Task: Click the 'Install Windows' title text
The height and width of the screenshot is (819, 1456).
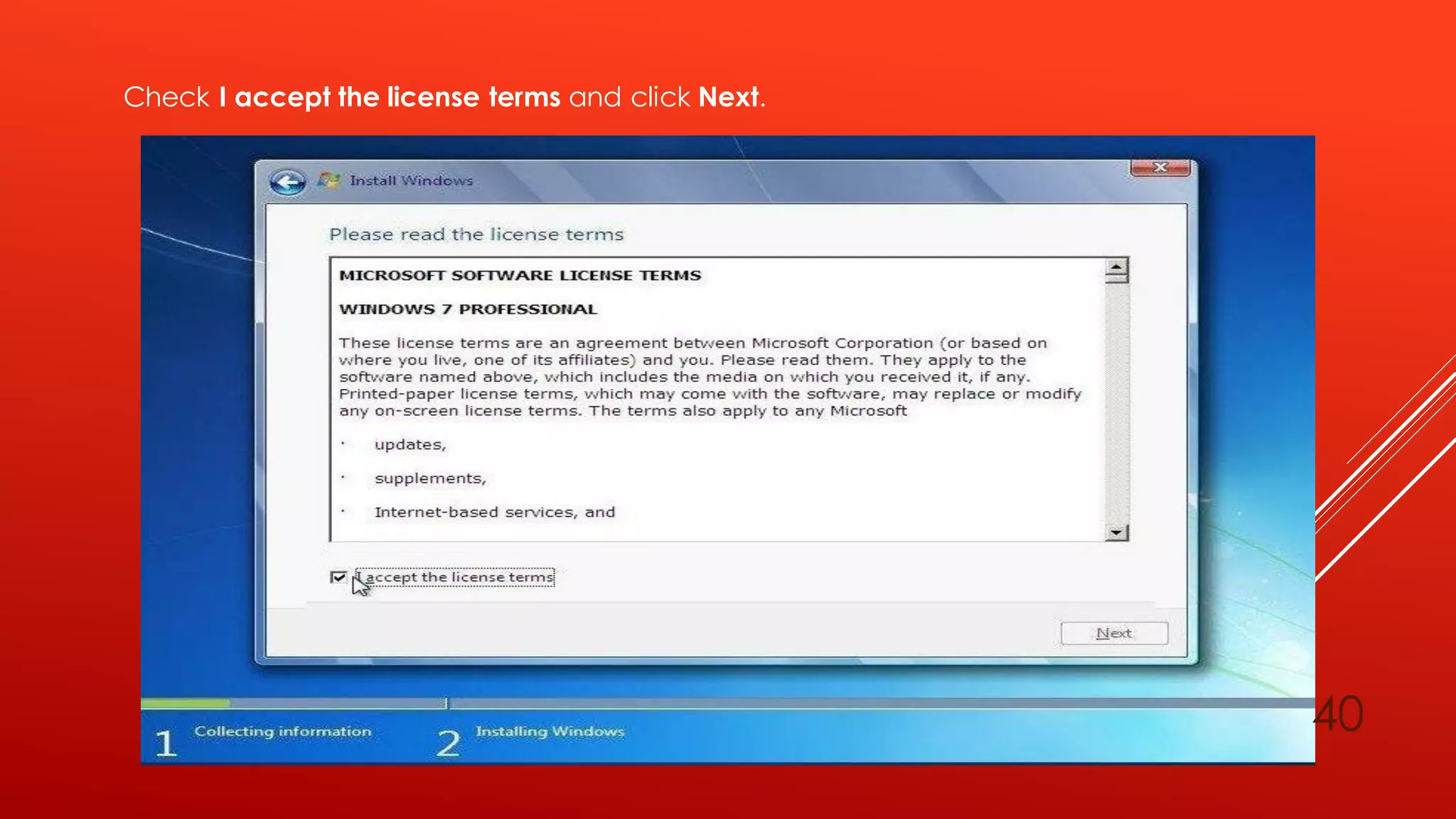Action: [411, 181]
